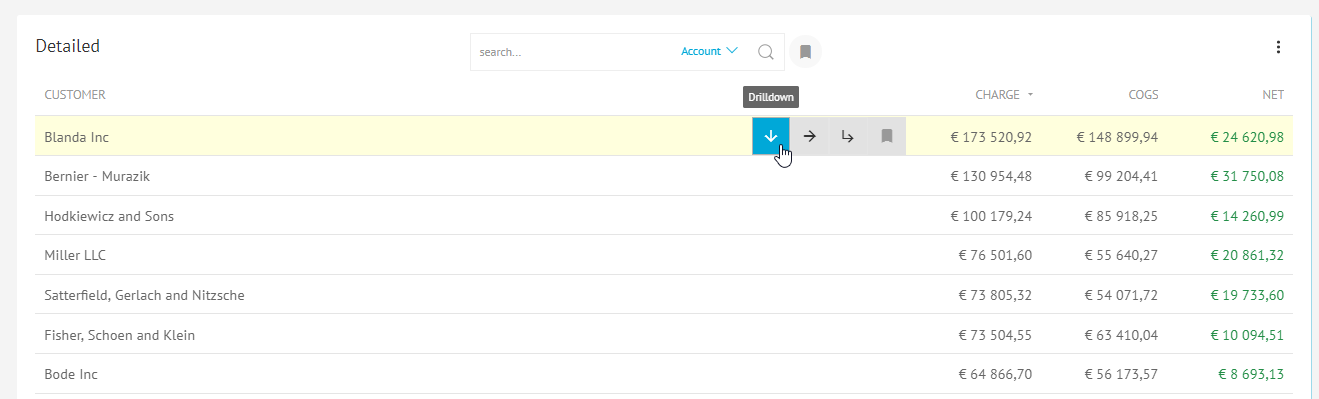The height and width of the screenshot is (399, 1319).
Task: Sort by the CUSTOMER column header
Action: tap(75, 95)
